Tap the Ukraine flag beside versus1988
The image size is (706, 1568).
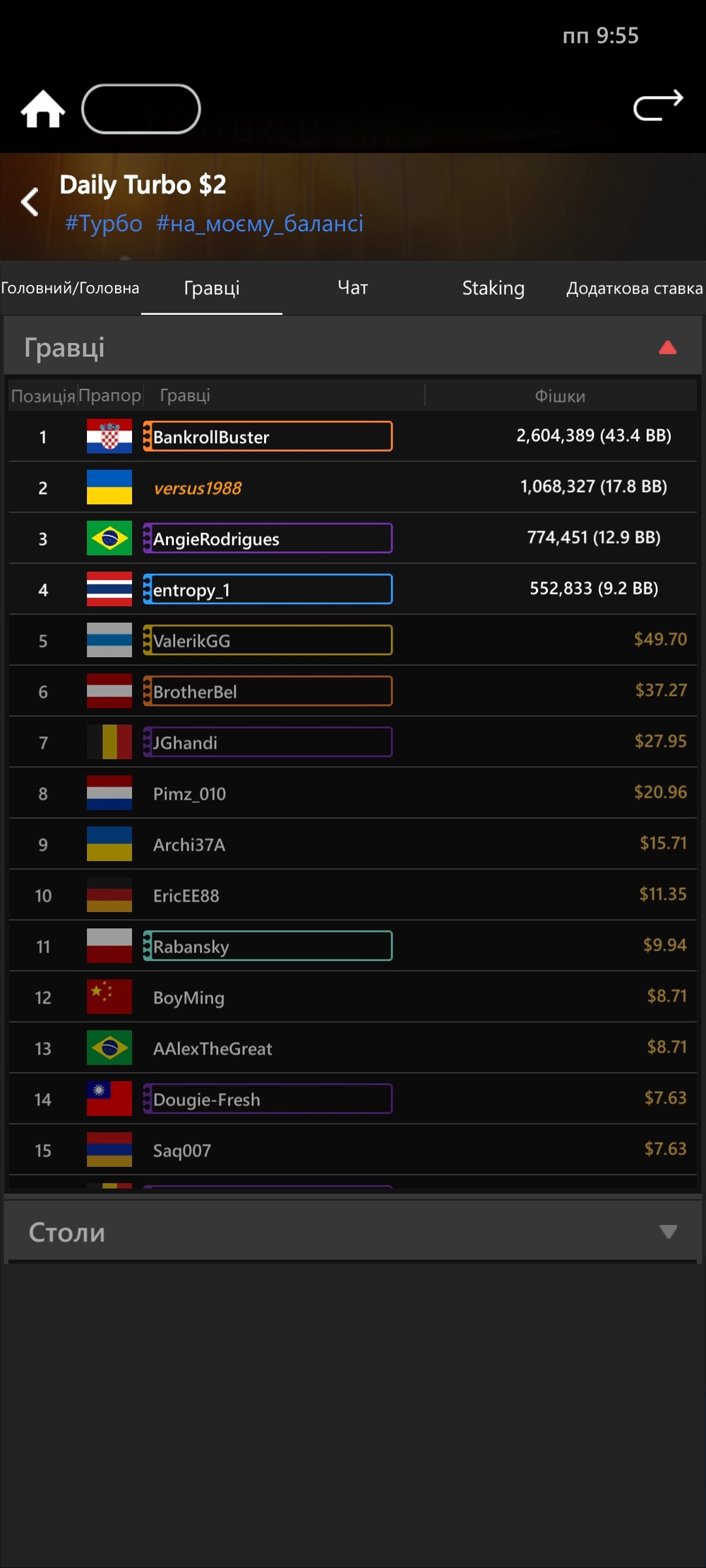(x=109, y=487)
